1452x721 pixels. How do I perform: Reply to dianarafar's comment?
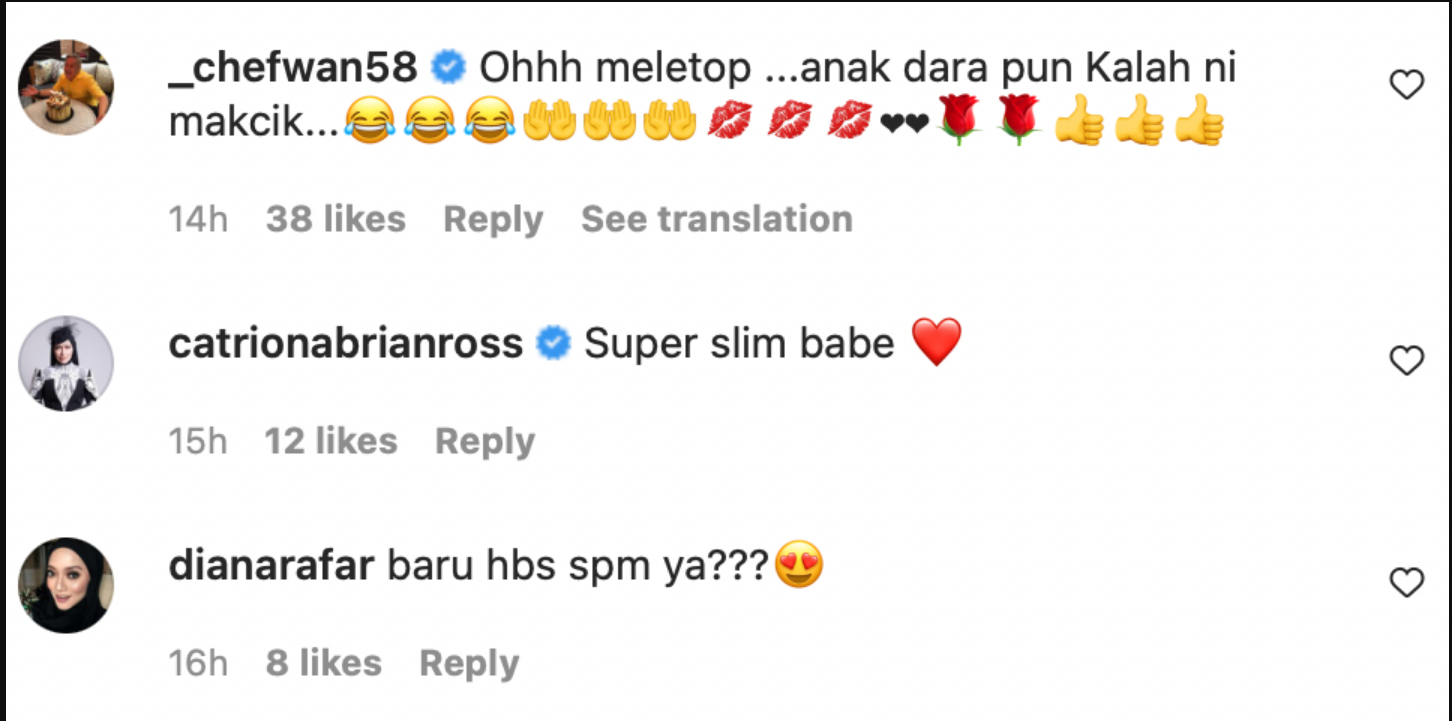point(469,663)
